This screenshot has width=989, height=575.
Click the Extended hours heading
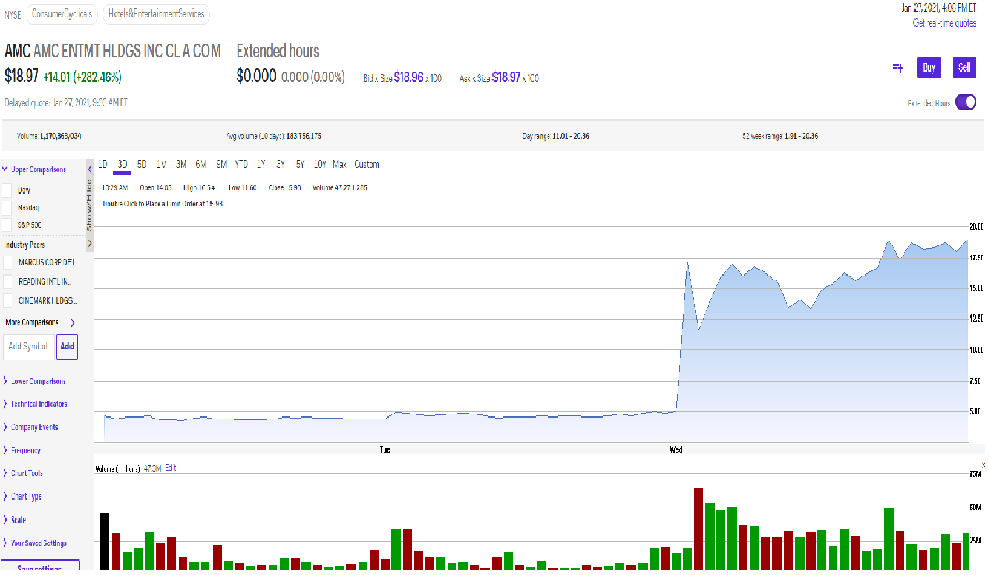278,51
